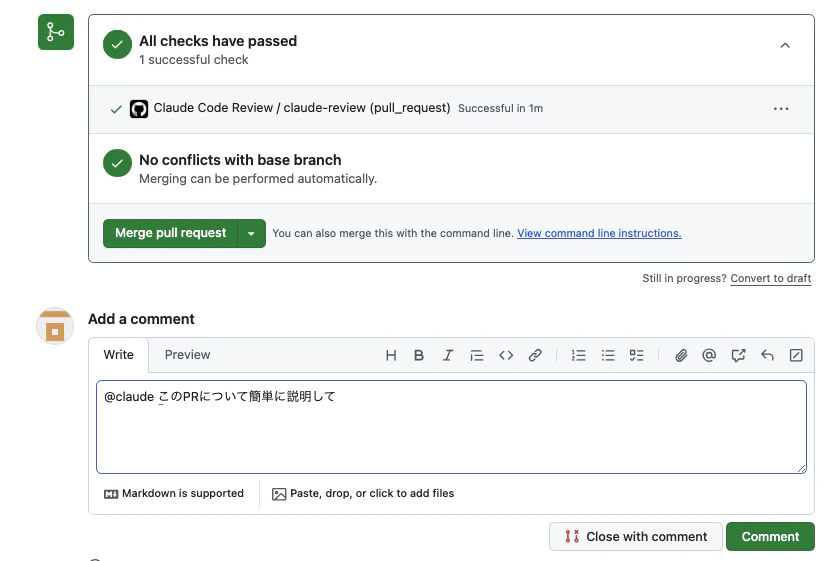
Task: Insert code formatting with angle brackets icon
Action: pos(506,355)
